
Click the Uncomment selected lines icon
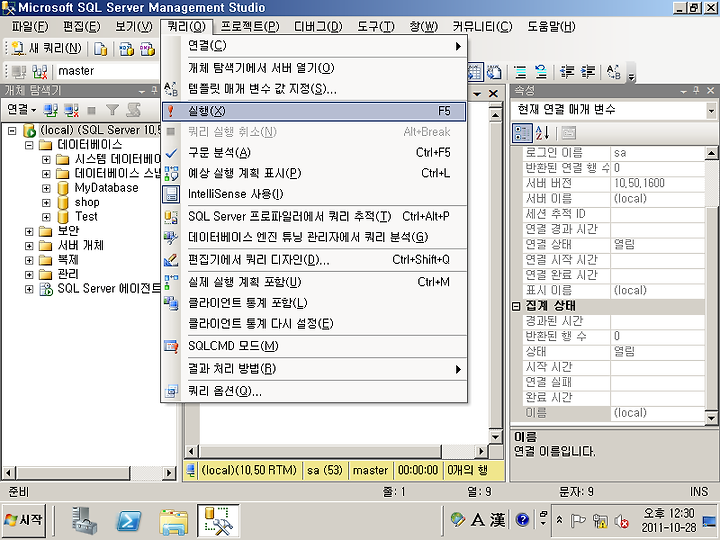(541, 72)
